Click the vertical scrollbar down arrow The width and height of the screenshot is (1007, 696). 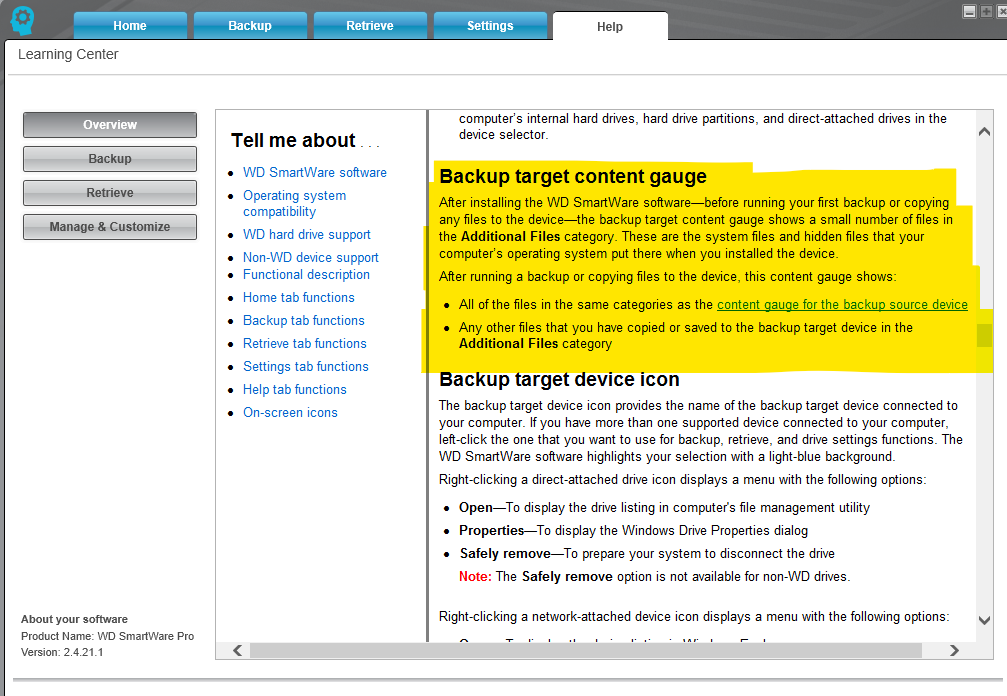[x=984, y=620]
